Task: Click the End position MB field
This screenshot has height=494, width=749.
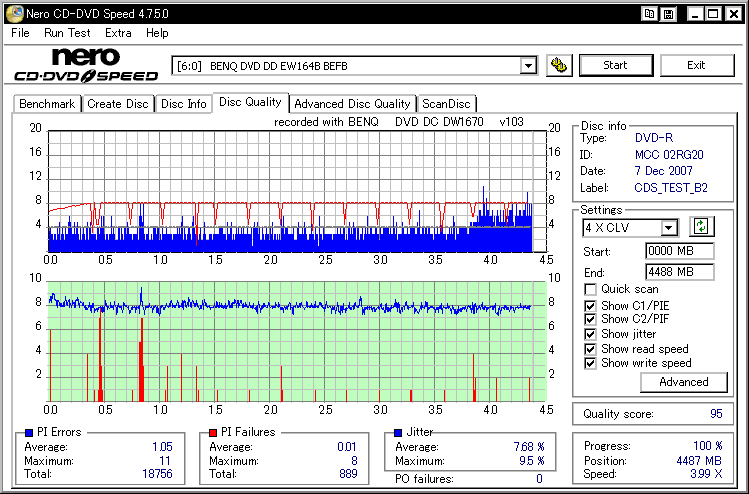Action: 679,271
